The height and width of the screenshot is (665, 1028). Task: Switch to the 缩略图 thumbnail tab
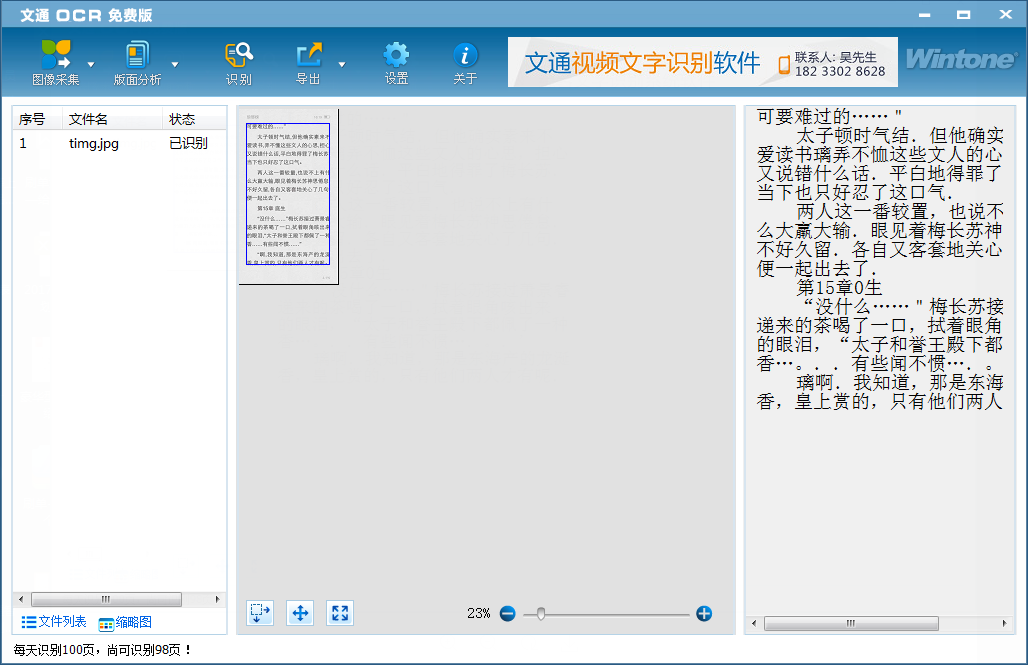pos(125,622)
